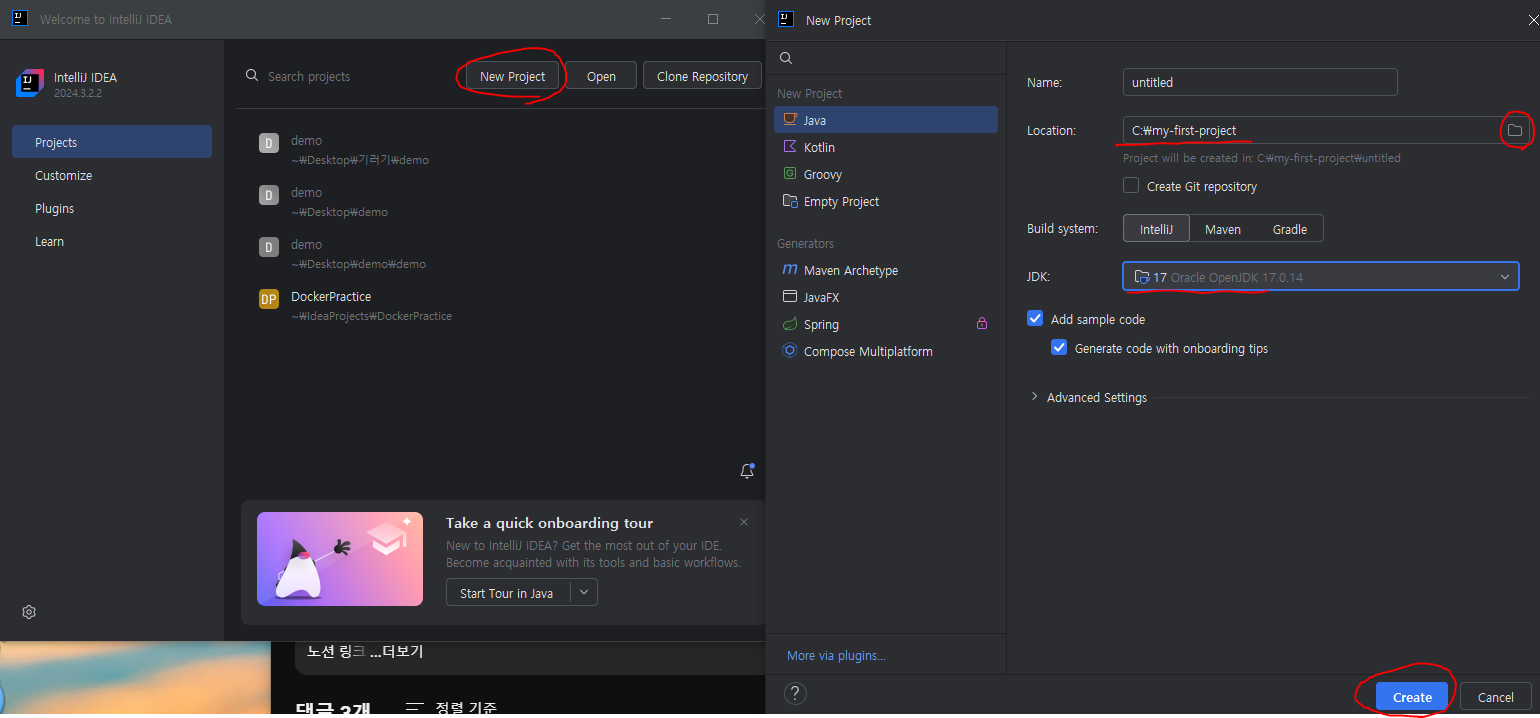Click More via plugins link

pos(836,655)
